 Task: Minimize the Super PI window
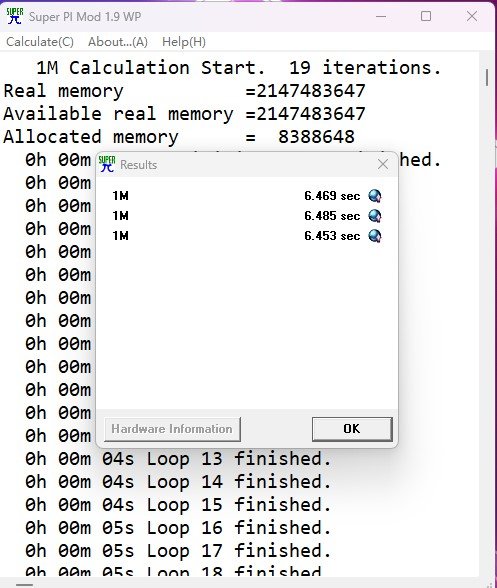[x=381, y=16]
